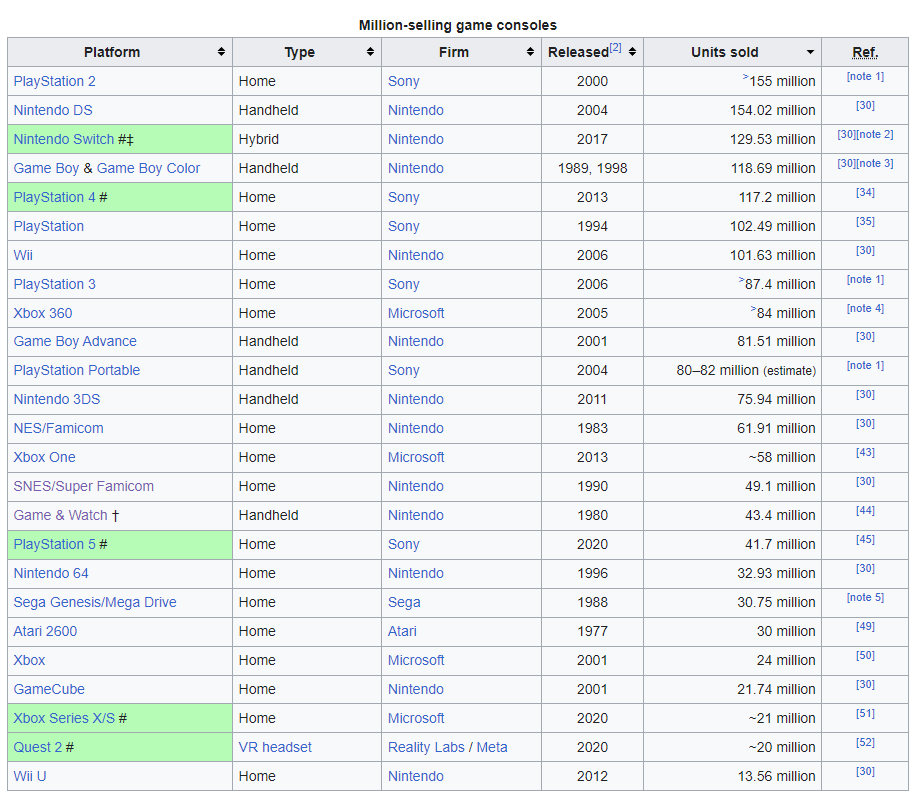Open [note 4] reference for Xbox 360

[865, 308]
